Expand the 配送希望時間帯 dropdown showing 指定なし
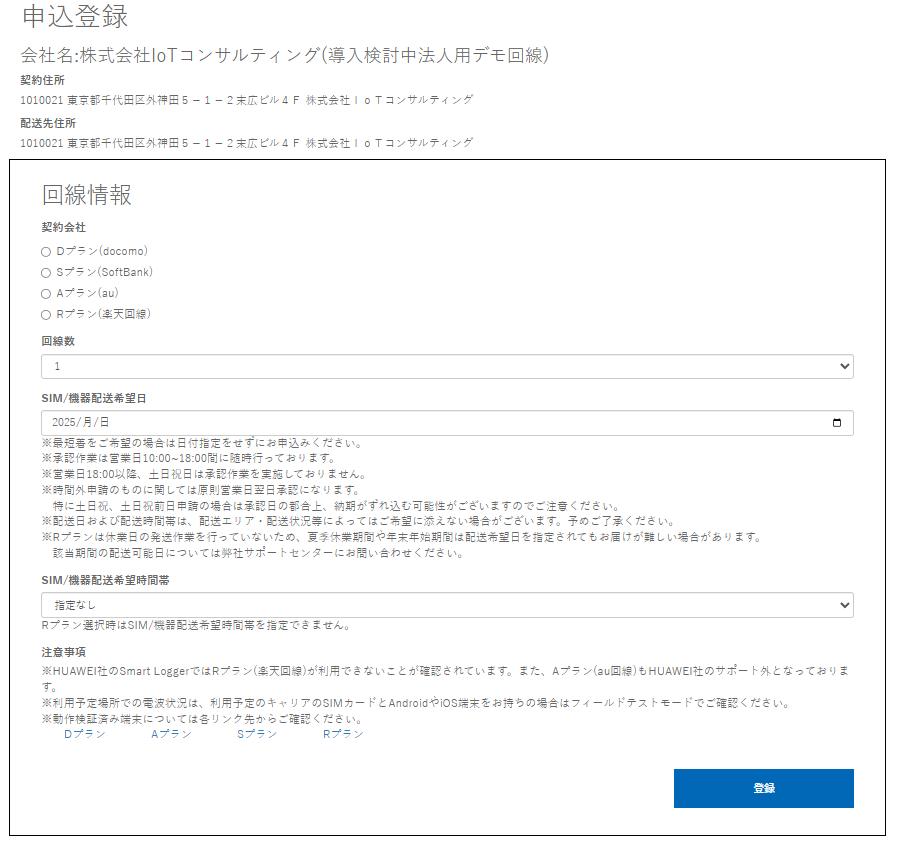This screenshot has height=842, width=902. click(447, 605)
